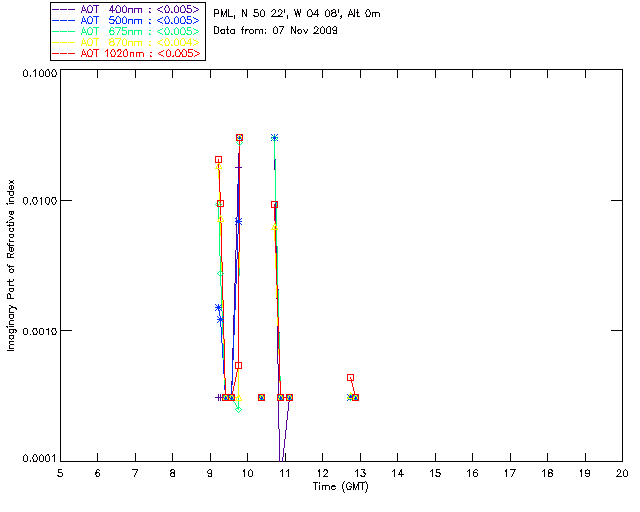Click the x-axis tick label 10
The image size is (640, 512).
247,474
